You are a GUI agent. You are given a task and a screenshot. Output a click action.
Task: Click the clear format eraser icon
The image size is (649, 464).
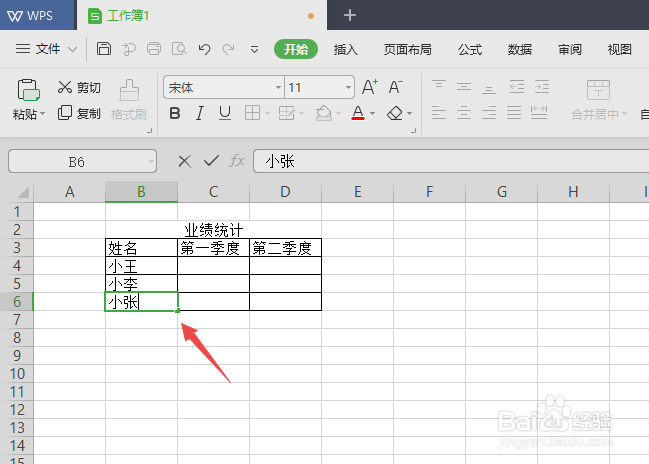pyautogui.click(x=395, y=113)
